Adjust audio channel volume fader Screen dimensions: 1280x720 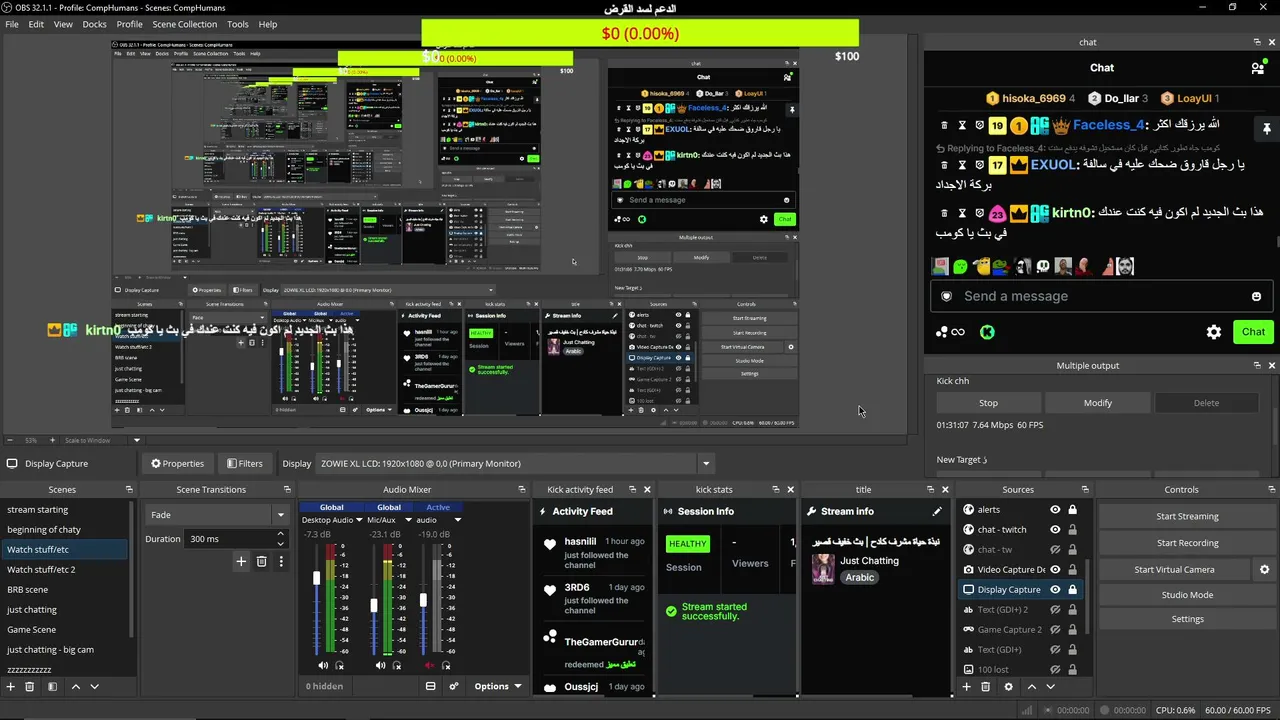coord(423,600)
